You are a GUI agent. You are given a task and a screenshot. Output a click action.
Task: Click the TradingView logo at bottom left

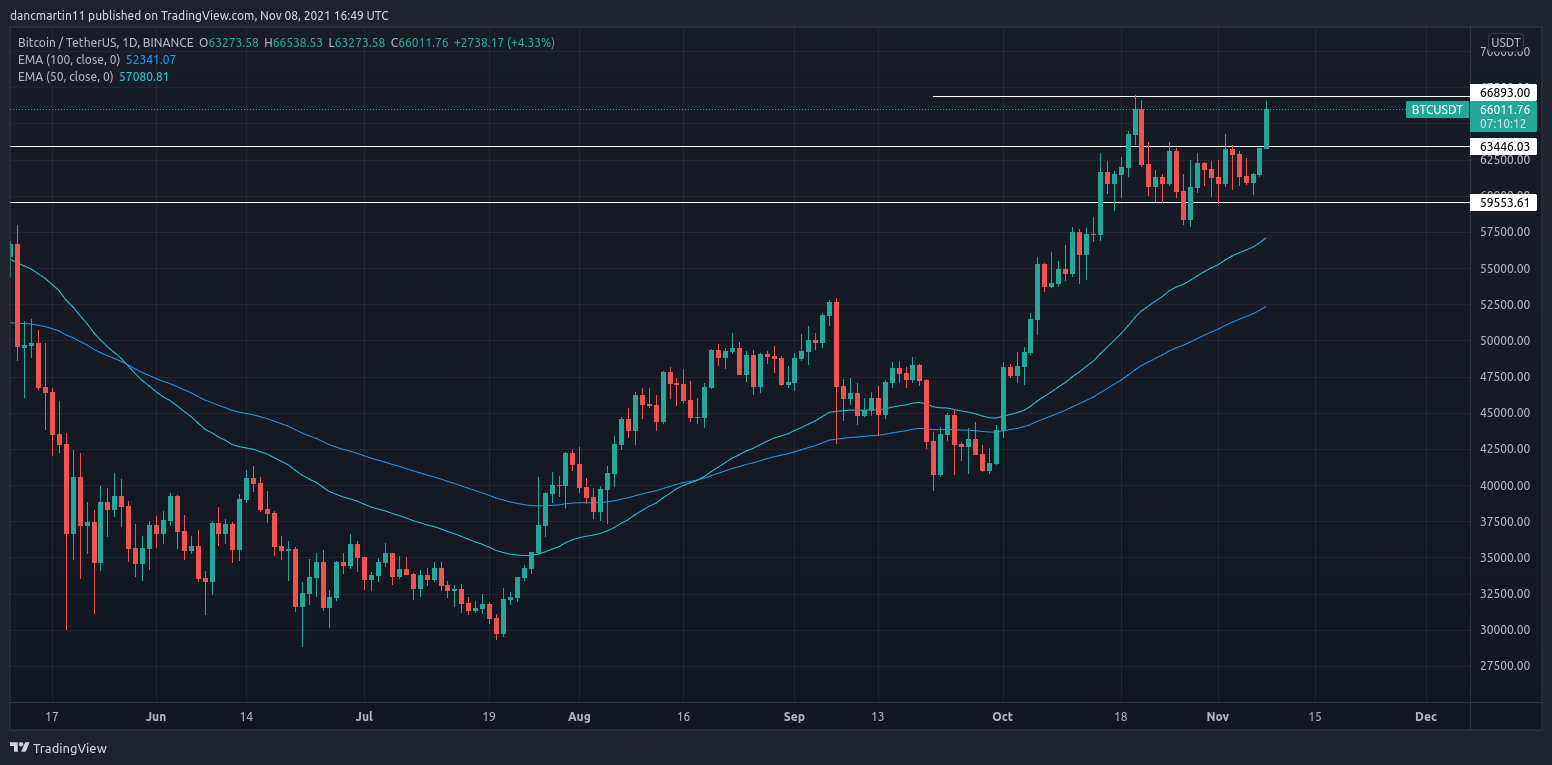click(x=58, y=748)
